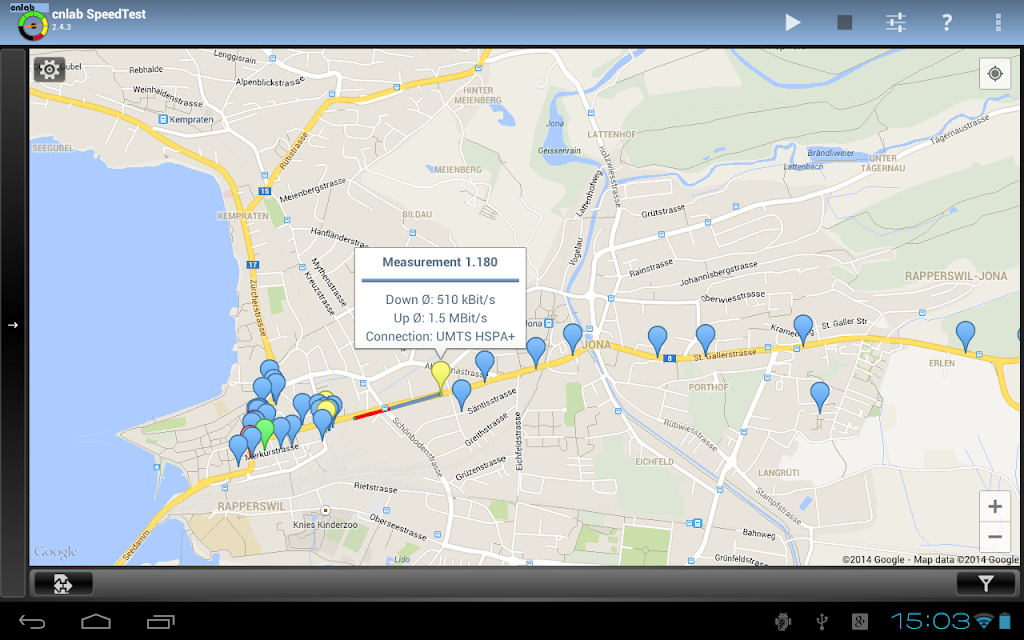Screen dimensions: 1024x640
Task: Select the blue pin on Merkurstrasse
Action: (x=238, y=449)
